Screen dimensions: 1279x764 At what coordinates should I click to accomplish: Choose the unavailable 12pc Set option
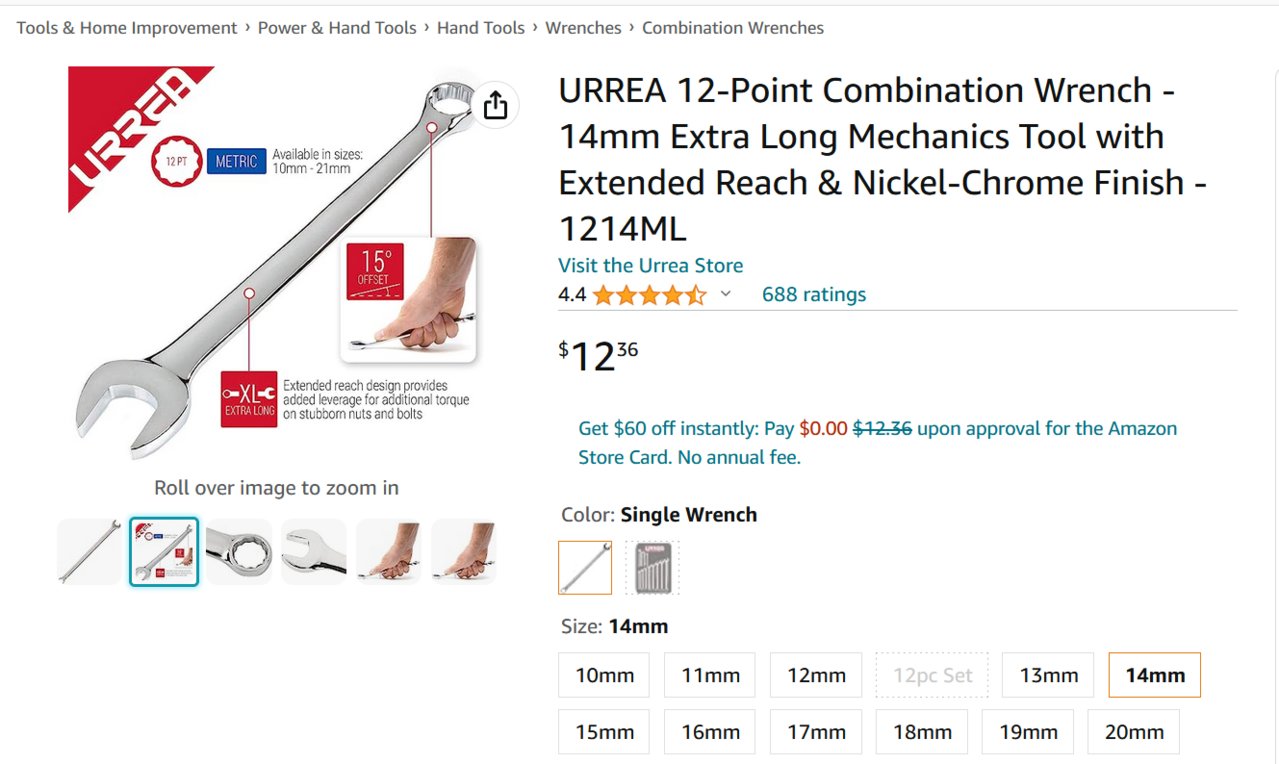(932, 675)
